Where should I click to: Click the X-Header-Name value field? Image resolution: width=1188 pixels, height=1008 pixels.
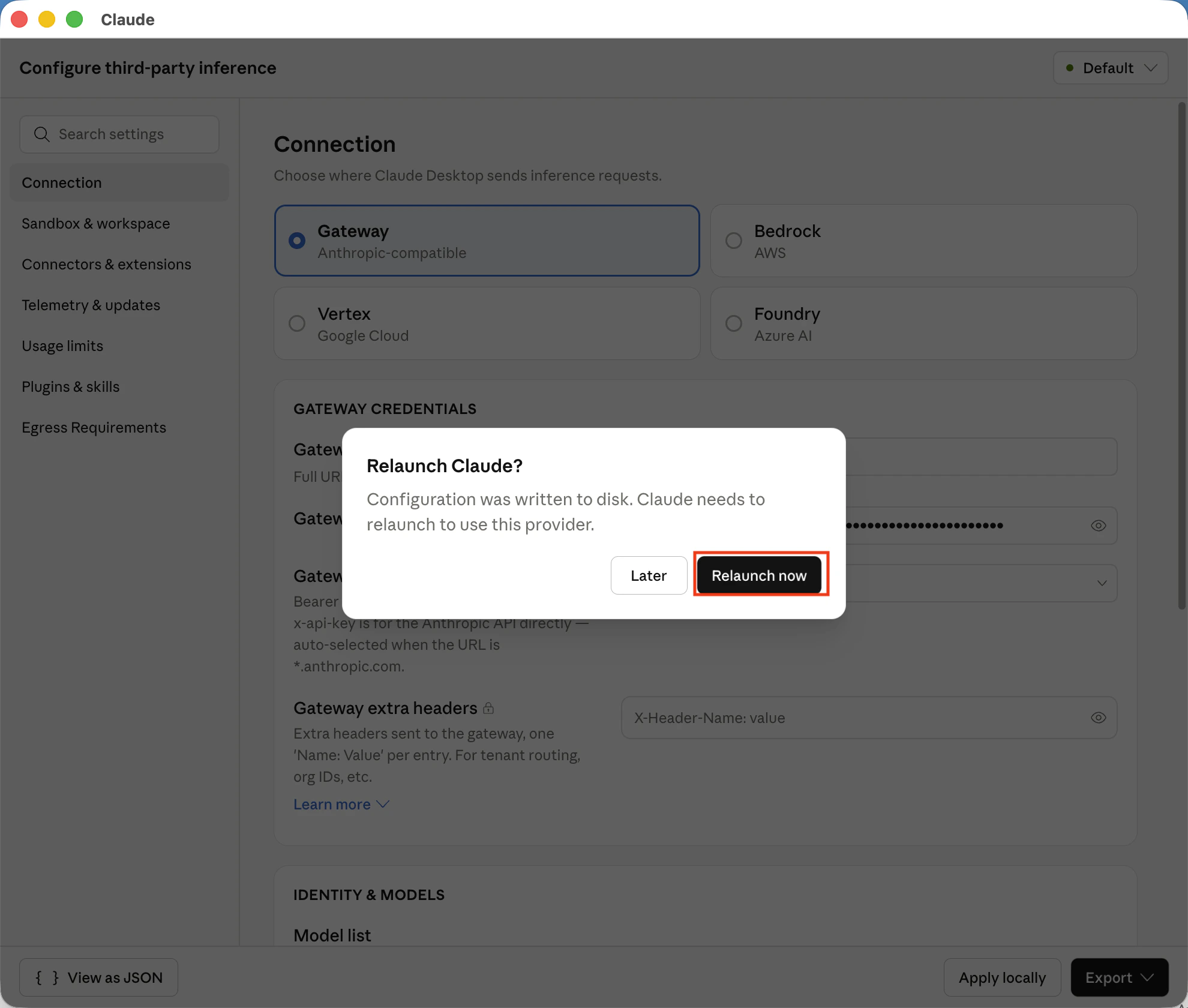[869, 718]
